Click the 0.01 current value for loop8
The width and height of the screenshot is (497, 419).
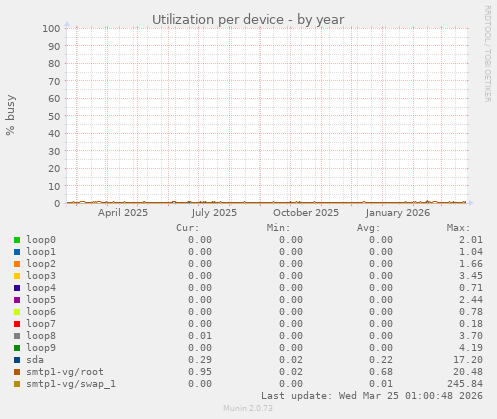pyautogui.click(x=200, y=336)
